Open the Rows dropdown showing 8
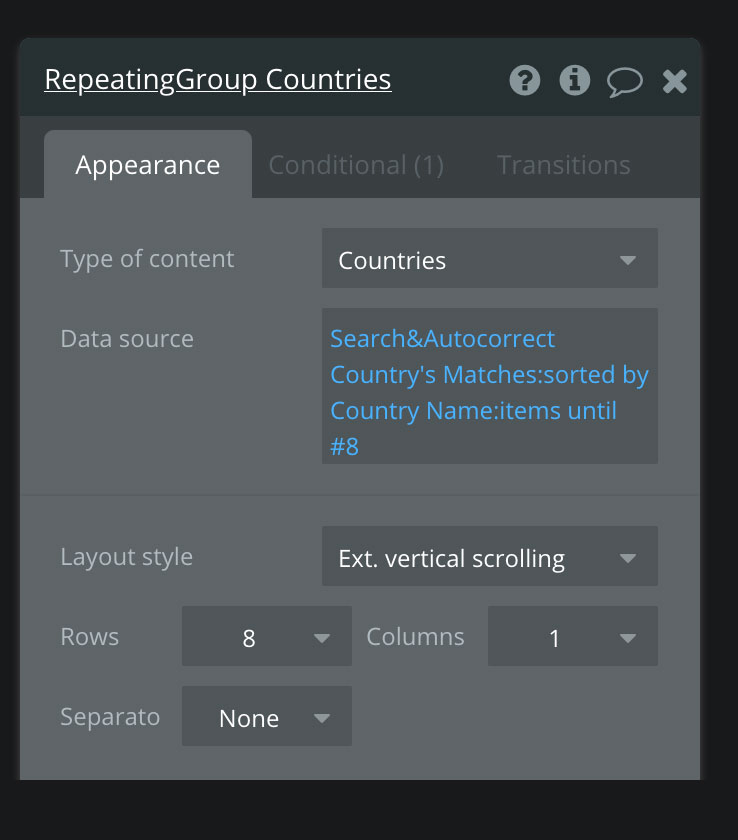 267,637
